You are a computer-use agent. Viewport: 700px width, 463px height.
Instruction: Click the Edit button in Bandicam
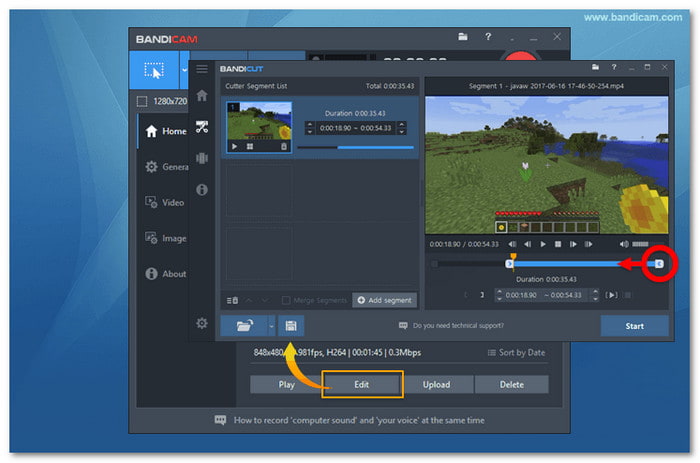coord(362,384)
